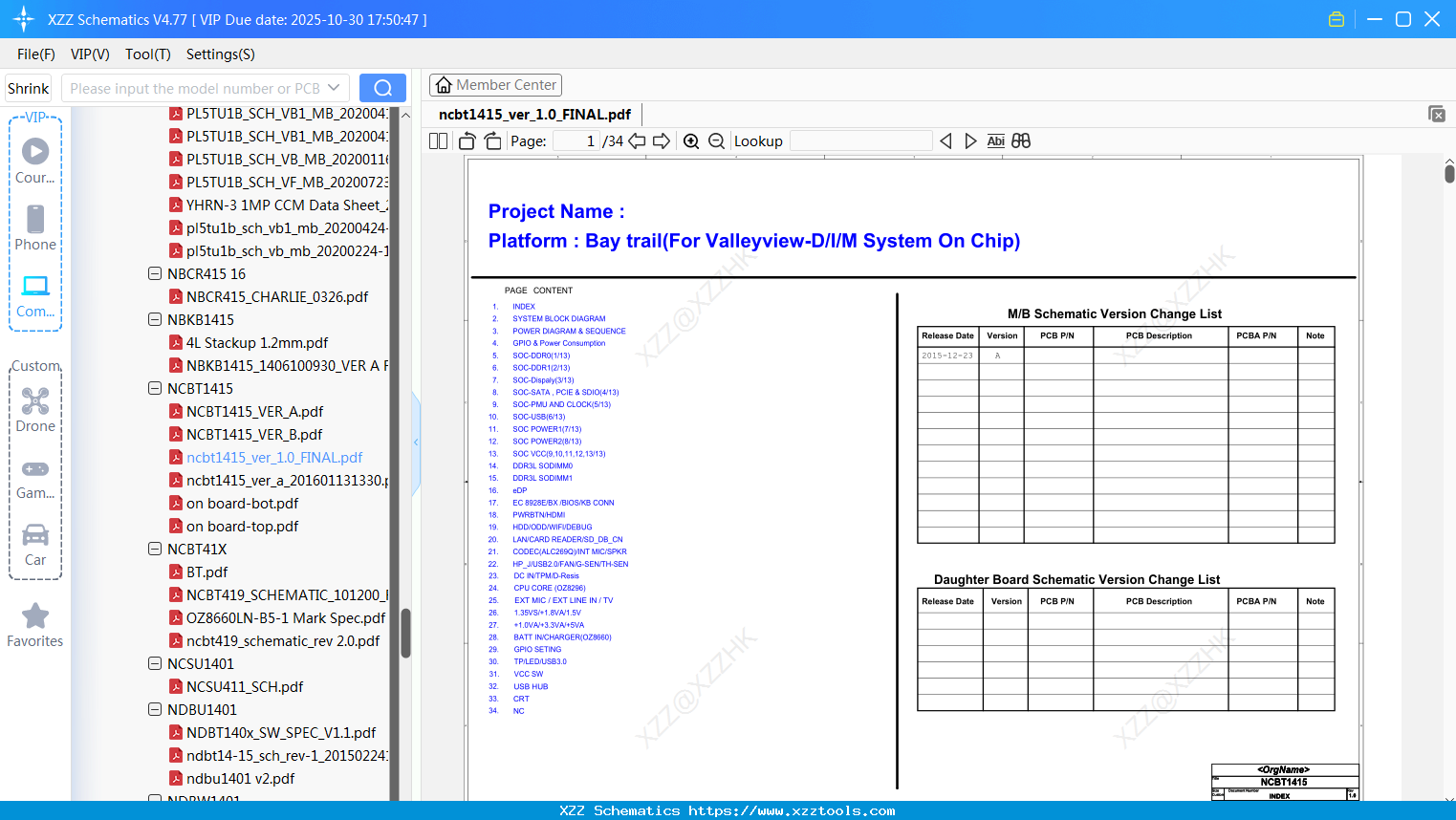Rotate page clockwise icon
This screenshot has width=1456, height=820.
[x=492, y=141]
